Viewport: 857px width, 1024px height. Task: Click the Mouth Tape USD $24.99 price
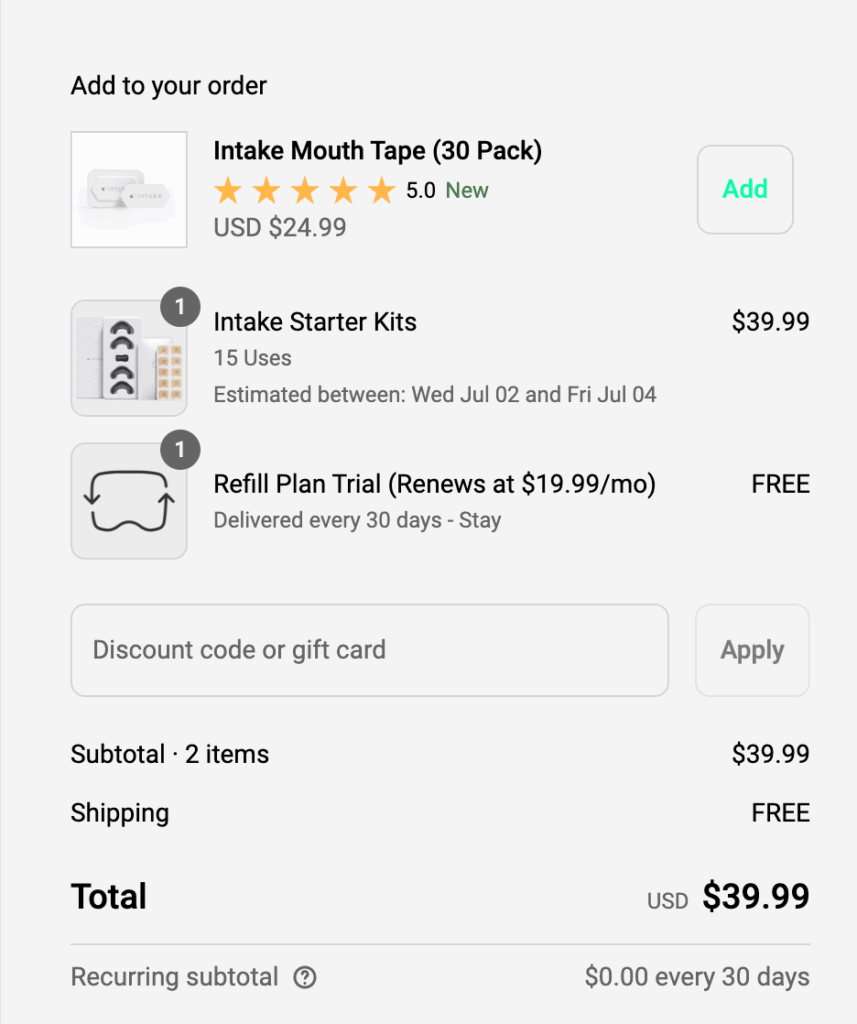tap(280, 228)
